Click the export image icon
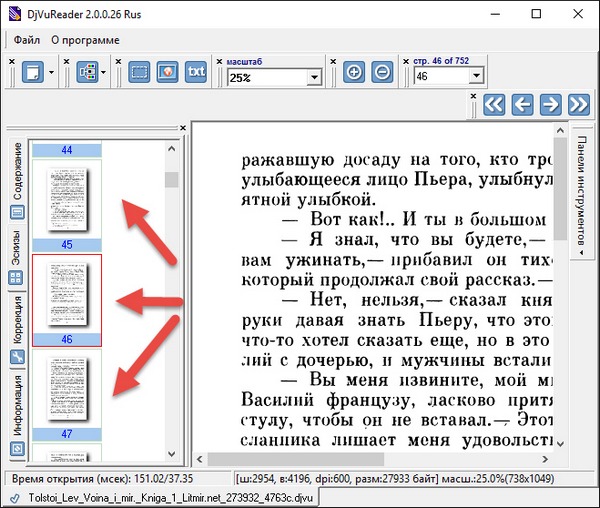Image resolution: width=600 pixels, height=508 pixels. (x=167, y=72)
